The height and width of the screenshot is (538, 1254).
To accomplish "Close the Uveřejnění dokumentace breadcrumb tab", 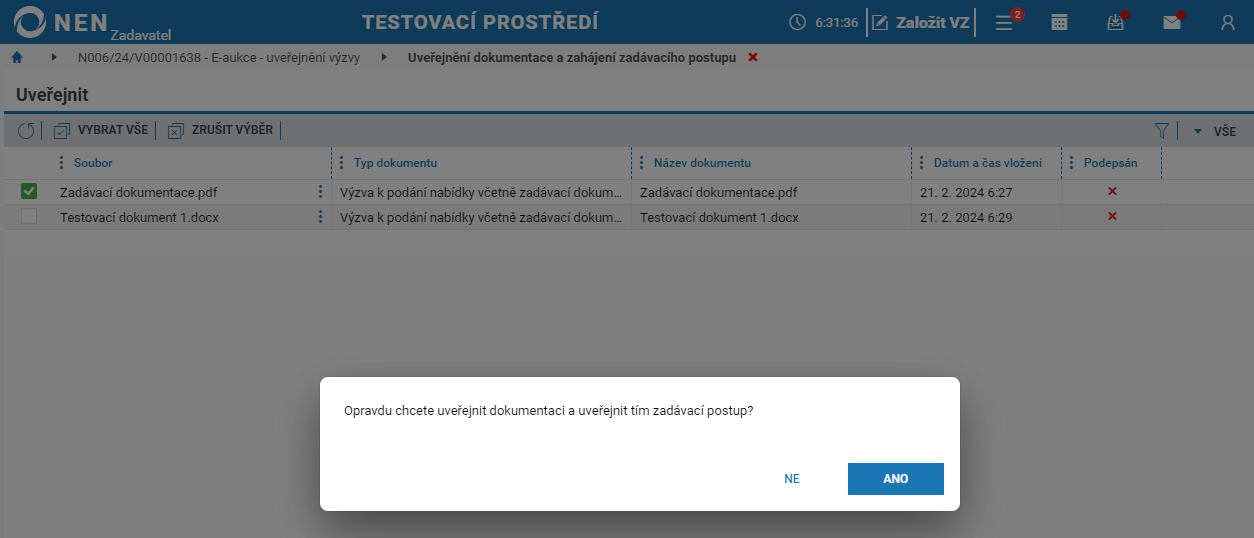I will (753, 58).
